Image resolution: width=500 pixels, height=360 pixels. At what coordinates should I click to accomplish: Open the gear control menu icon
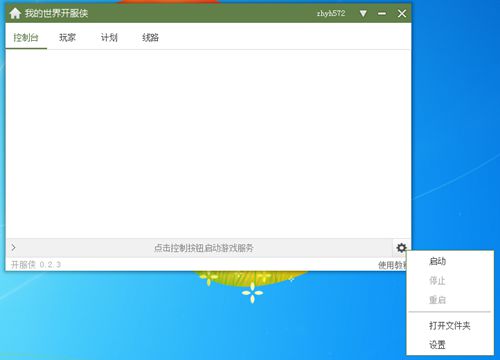401,248
